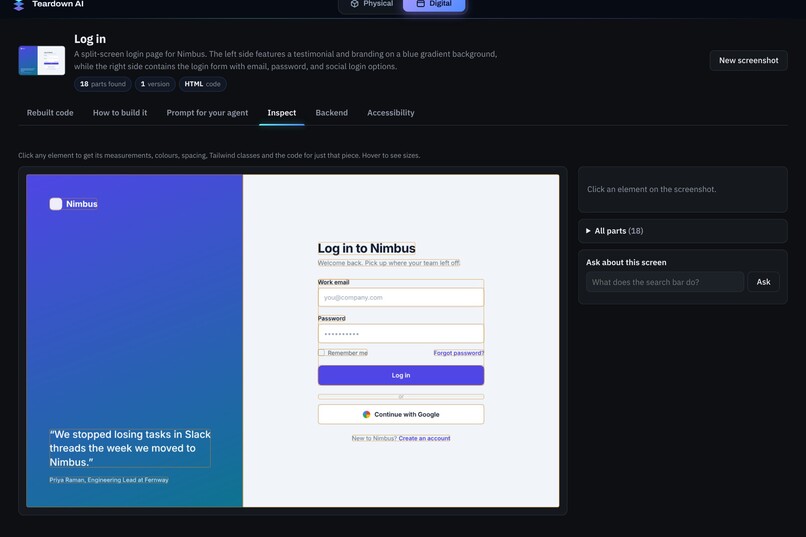The image size is (806, 537).
Task: Select the Log in to Nimbus heading
Action: 367,248
